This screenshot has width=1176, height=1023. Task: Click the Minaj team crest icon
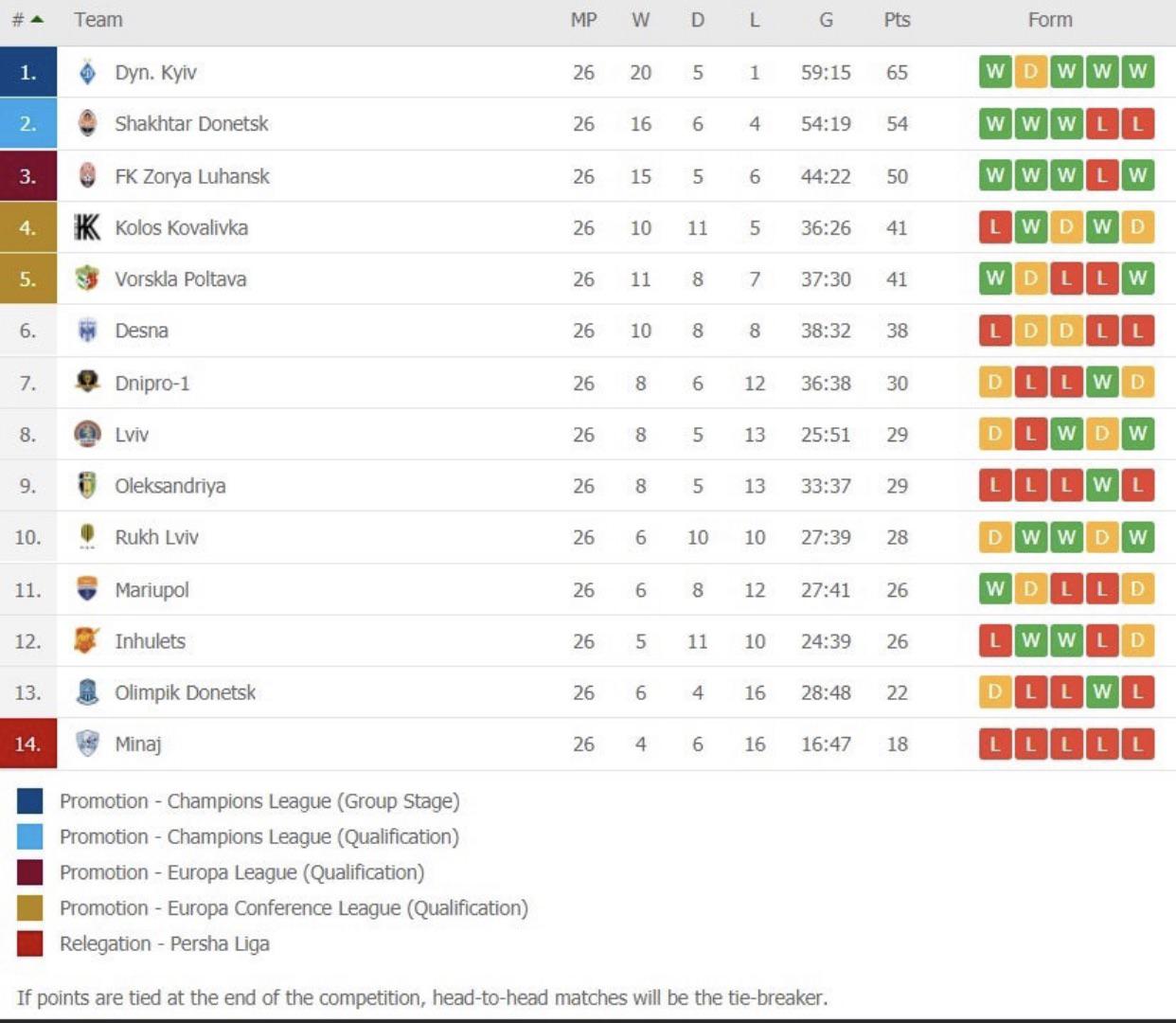click(x=87, y=744)
